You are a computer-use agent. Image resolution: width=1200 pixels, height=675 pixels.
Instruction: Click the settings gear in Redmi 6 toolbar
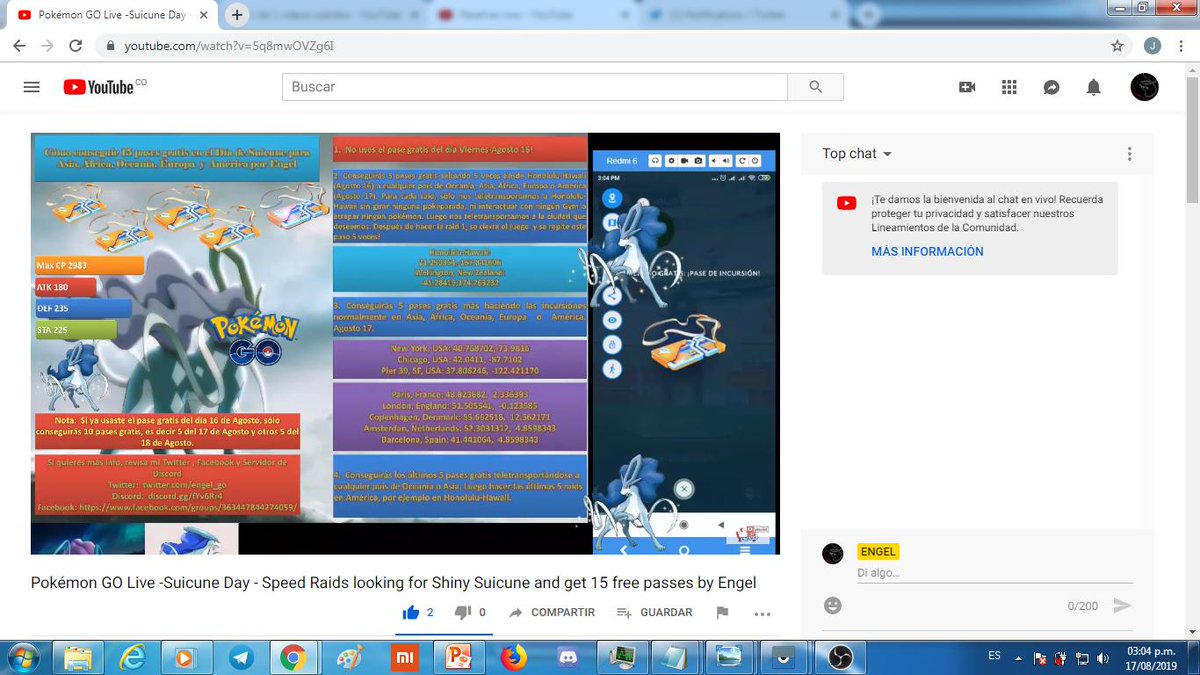click(670, 161)
